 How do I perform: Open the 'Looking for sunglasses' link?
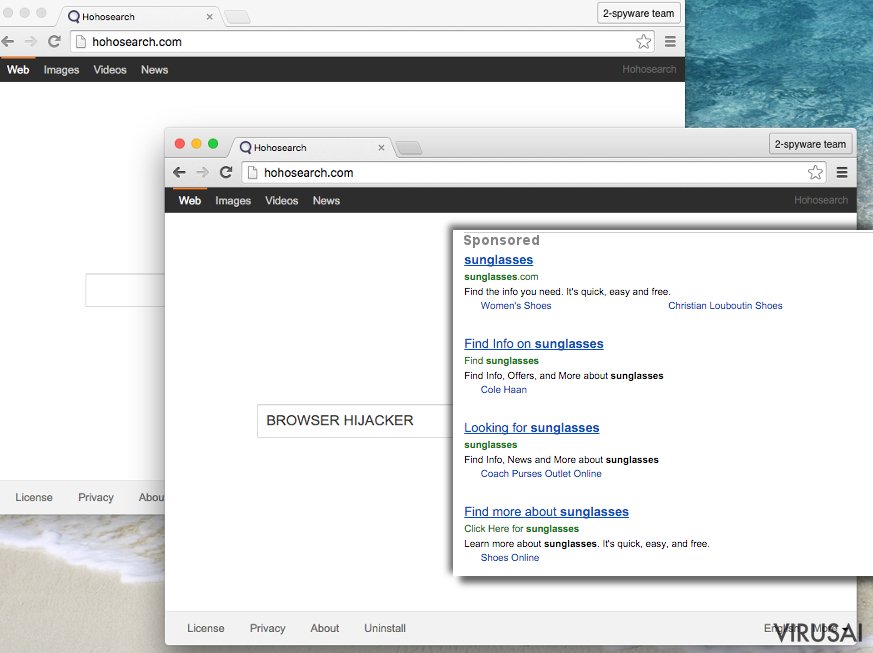(532, 428)
